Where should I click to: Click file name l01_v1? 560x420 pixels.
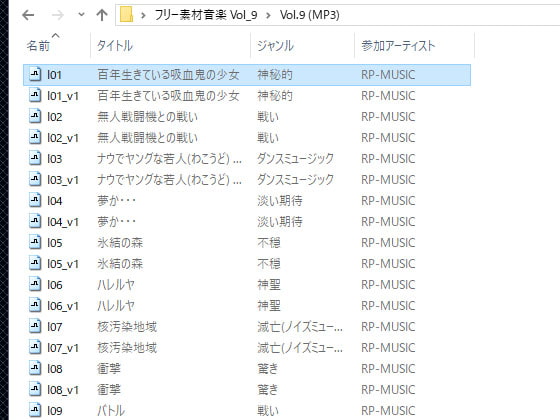[63, 96]
